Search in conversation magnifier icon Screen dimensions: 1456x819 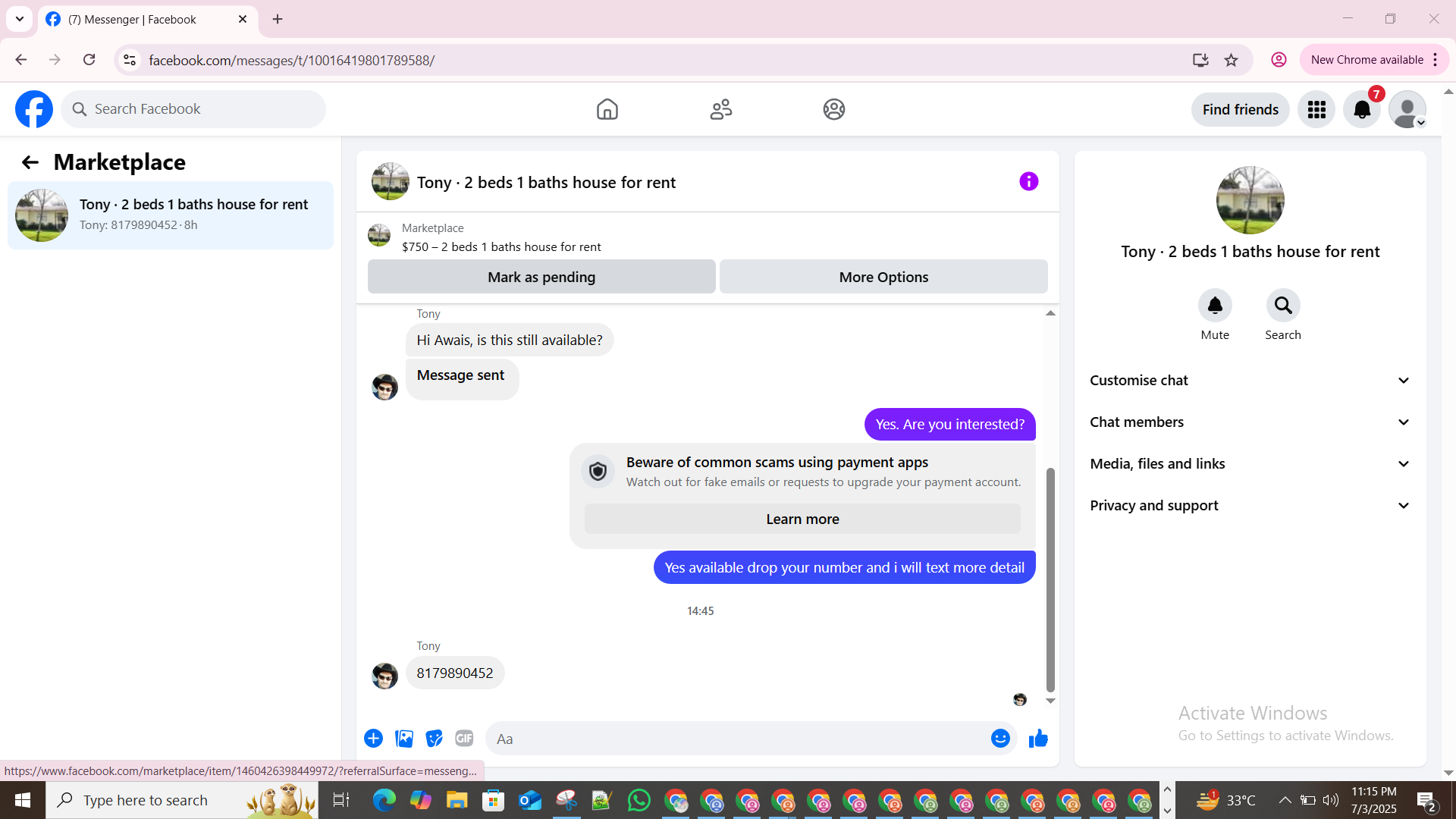[1282, 306]
